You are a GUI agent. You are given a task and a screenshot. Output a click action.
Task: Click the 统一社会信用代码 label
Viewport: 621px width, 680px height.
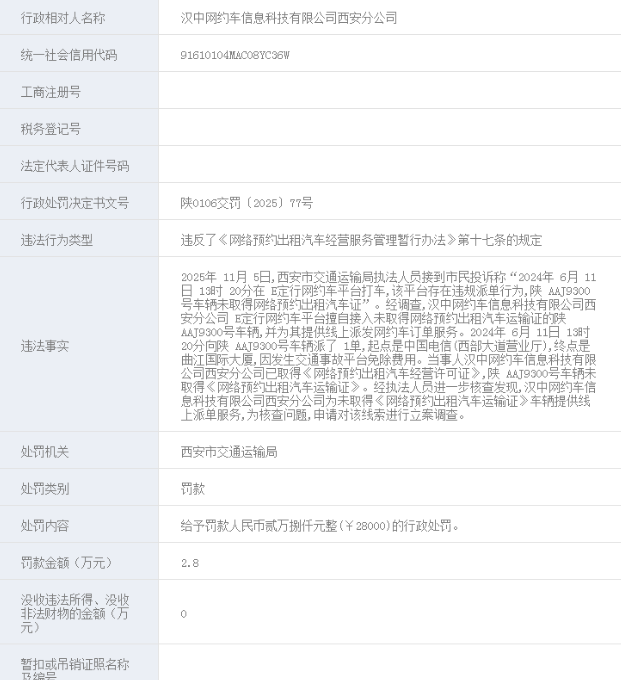tap(69, 55)
